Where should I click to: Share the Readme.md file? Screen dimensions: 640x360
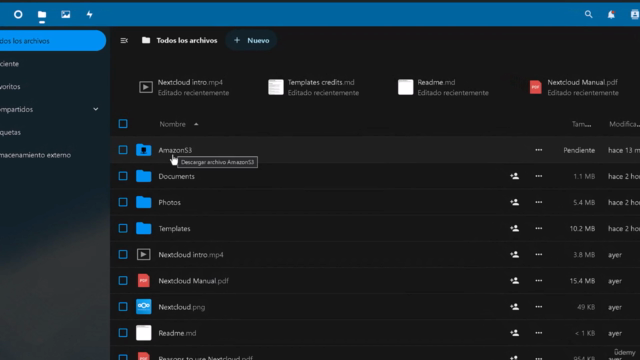pyautogui.click(x=515, y=333)
